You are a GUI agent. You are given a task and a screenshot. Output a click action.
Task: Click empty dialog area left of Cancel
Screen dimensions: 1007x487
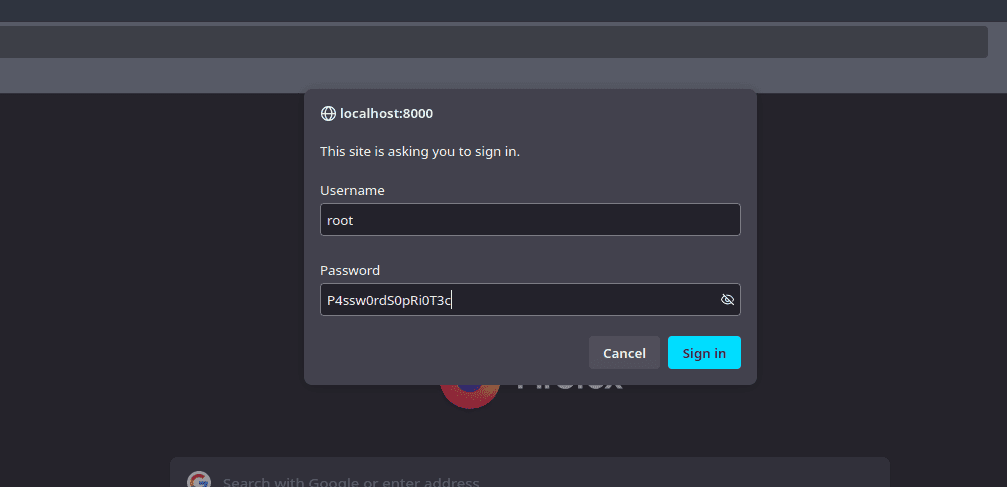[x=450, y=353]
